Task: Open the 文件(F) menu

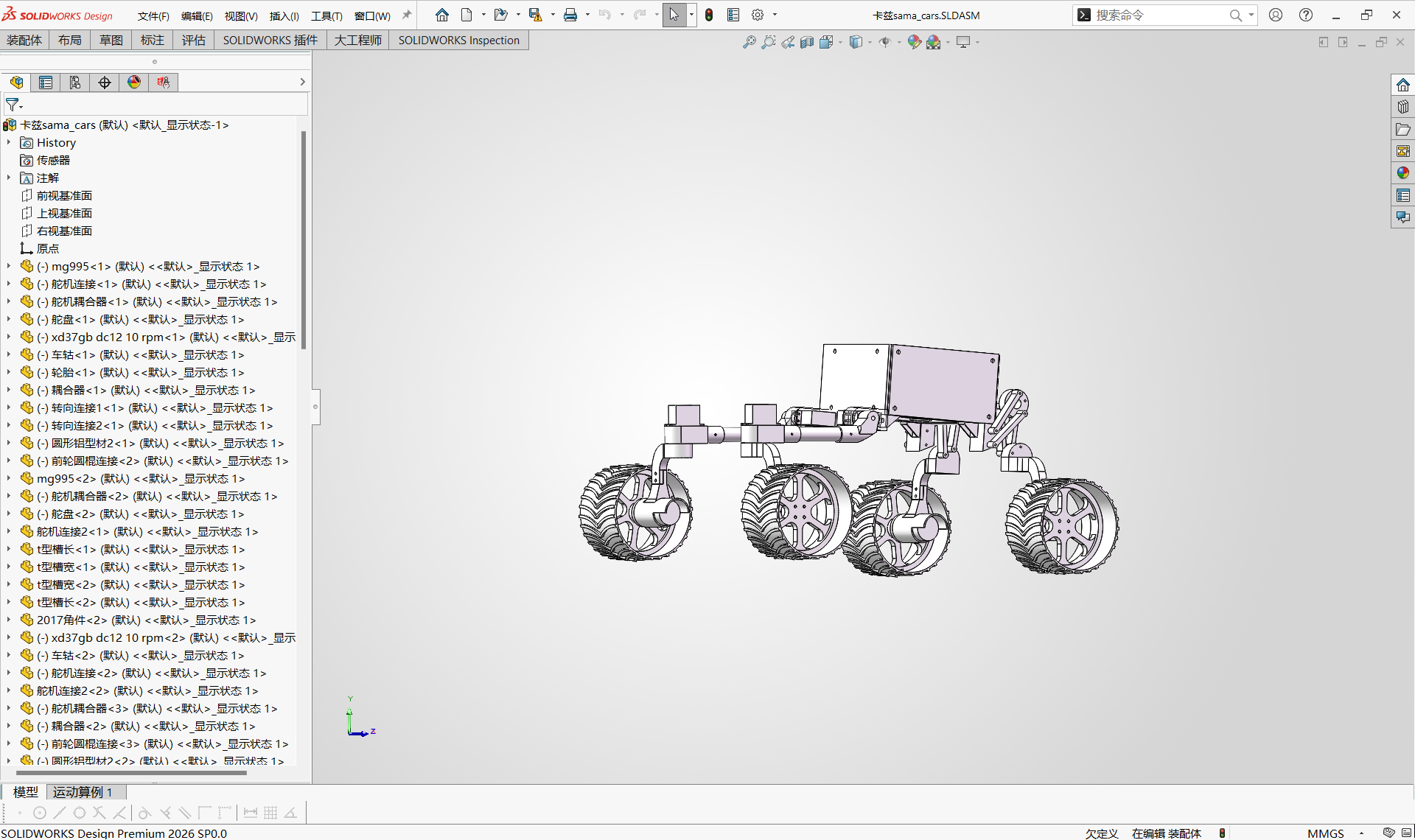Action: point(153,15)
